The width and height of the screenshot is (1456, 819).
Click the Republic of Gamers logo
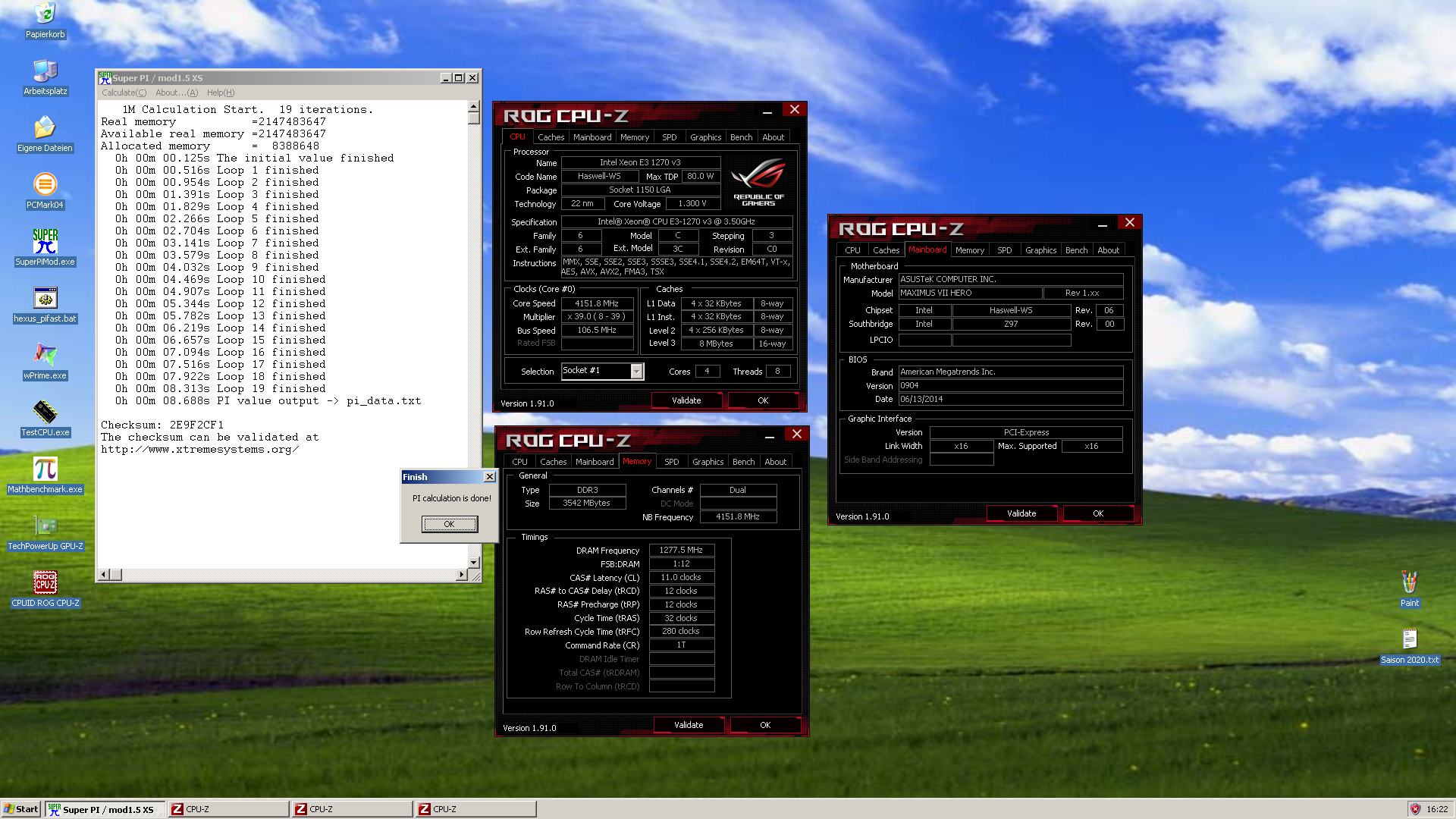[758, 182]
